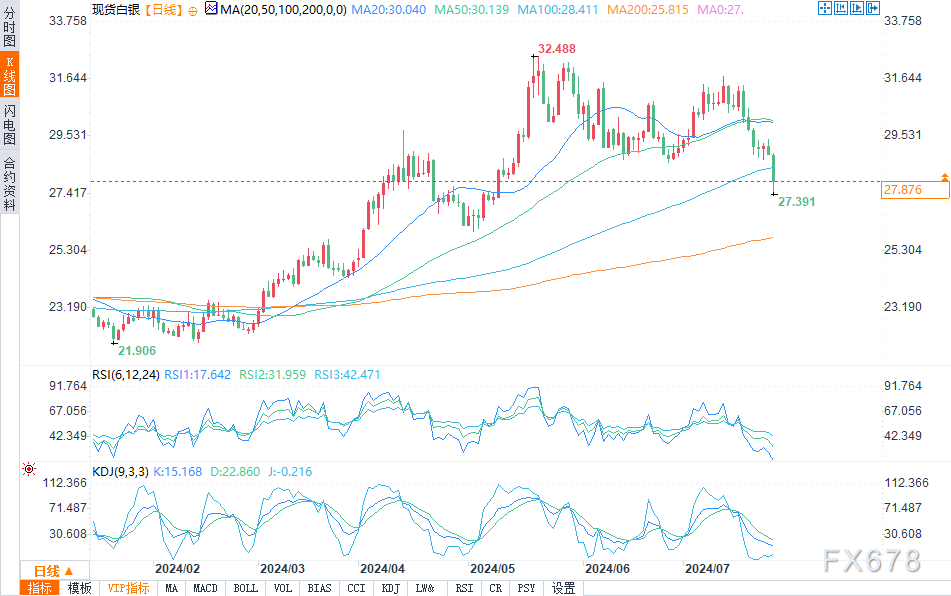Click the K:15.168 value

(x=178, y=472)
